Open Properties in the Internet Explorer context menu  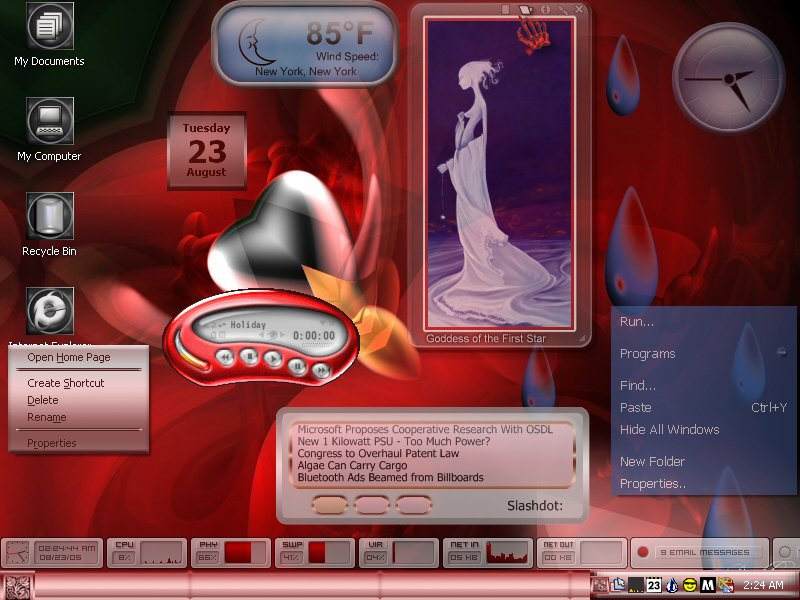click(52, 443)
